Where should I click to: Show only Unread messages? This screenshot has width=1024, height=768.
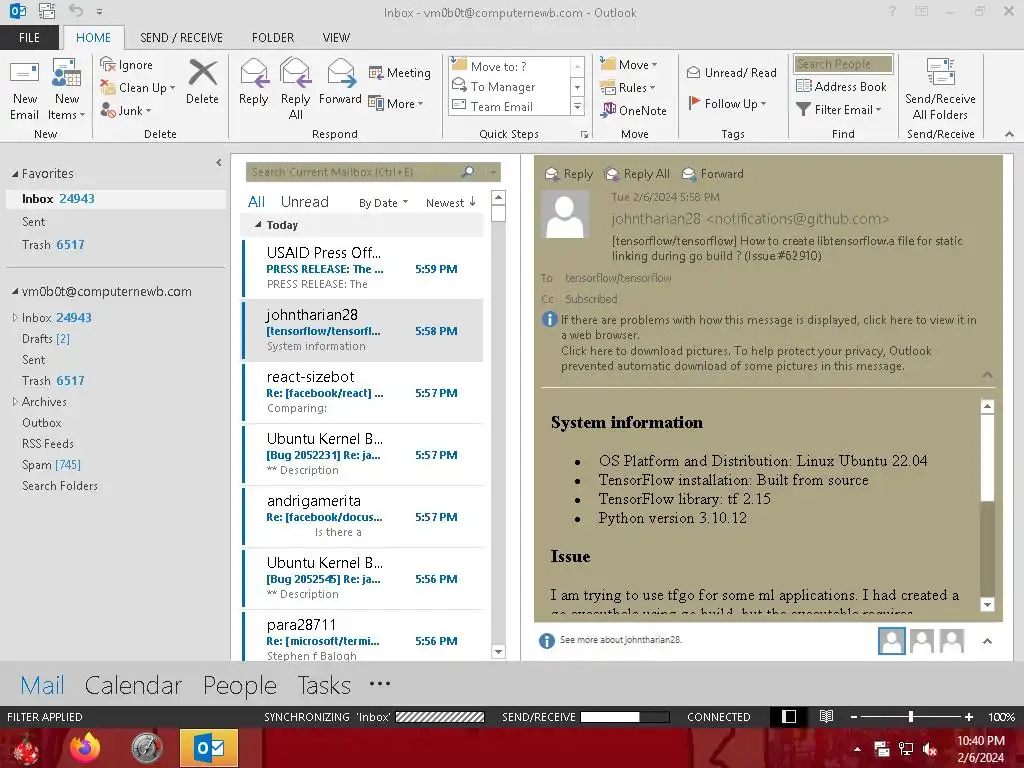click(304, 202)
